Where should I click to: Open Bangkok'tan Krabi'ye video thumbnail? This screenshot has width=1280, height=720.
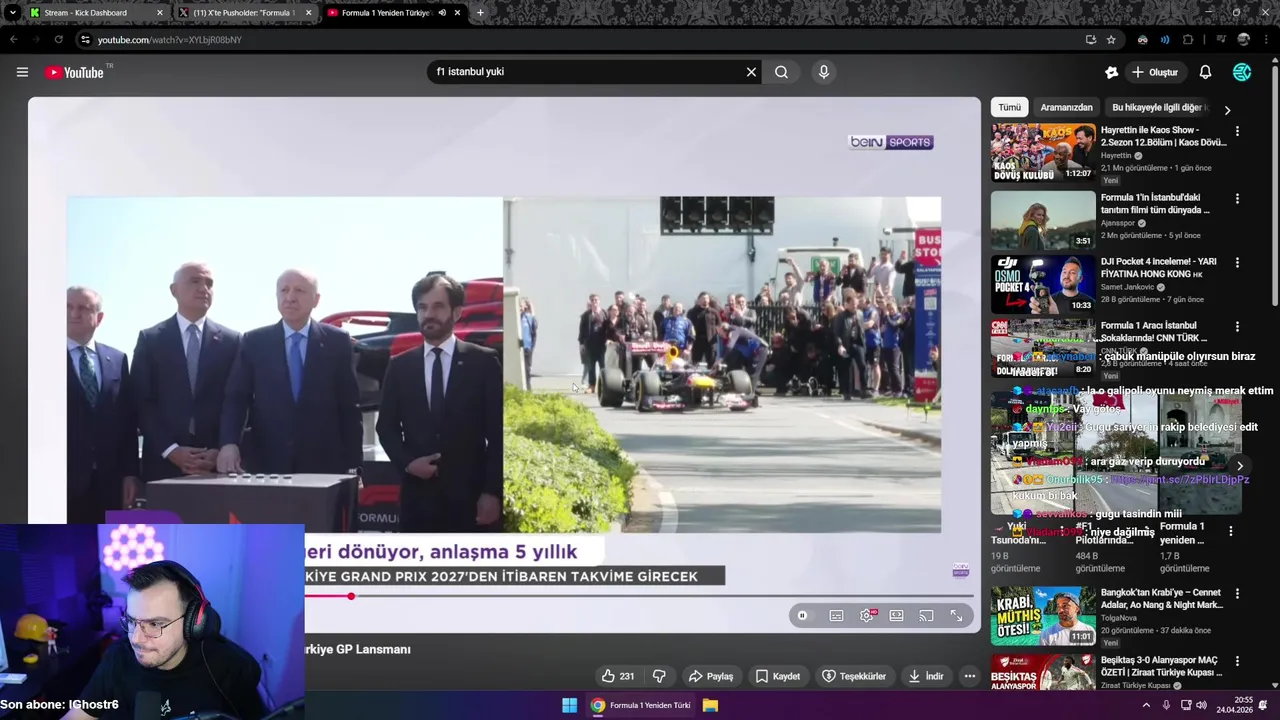click(x=1043, y=616)
